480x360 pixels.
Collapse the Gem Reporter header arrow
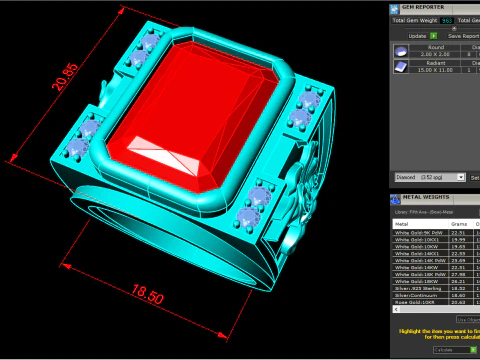pos(454,29)
